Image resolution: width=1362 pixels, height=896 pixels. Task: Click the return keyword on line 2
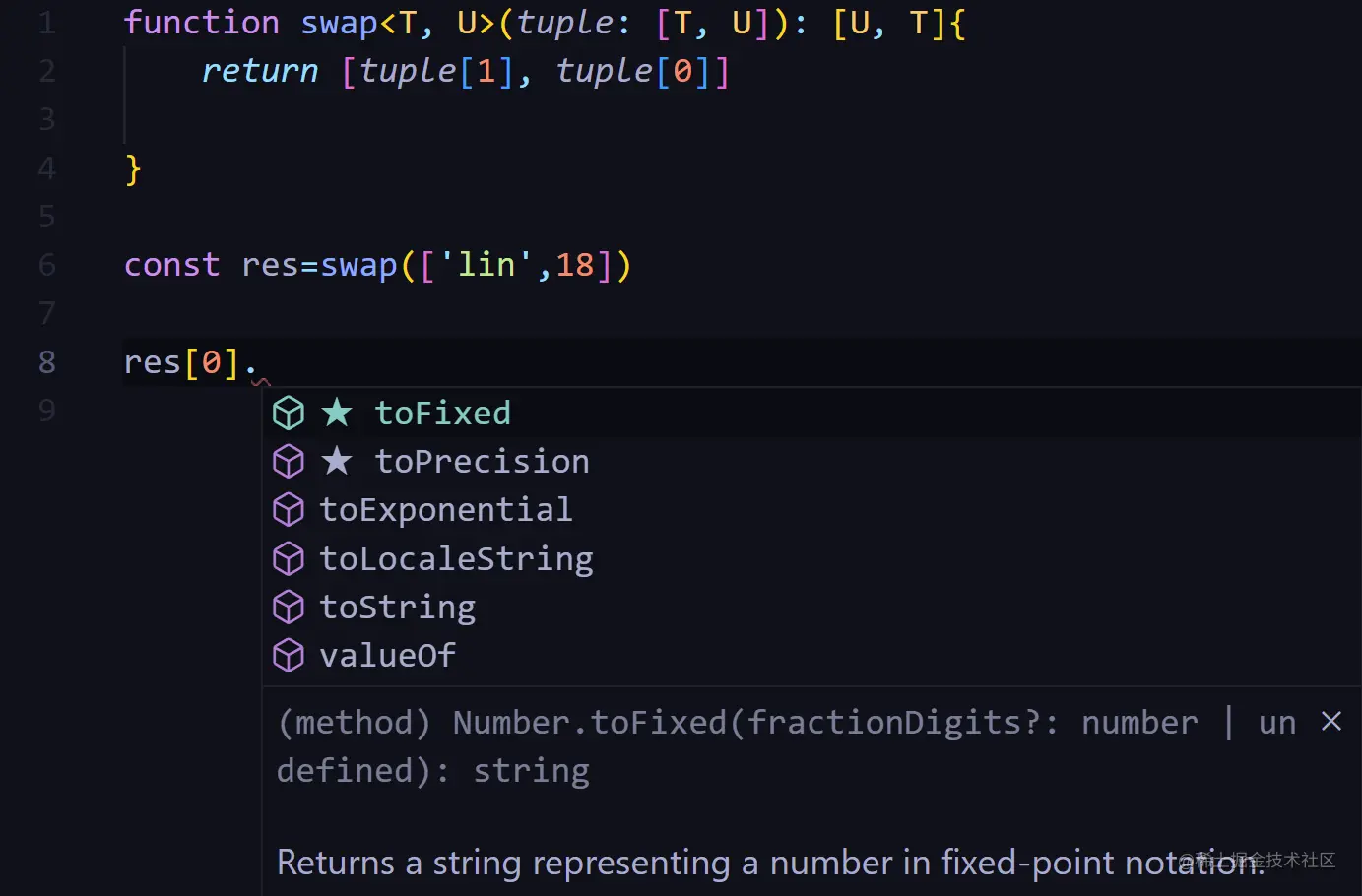260,71
